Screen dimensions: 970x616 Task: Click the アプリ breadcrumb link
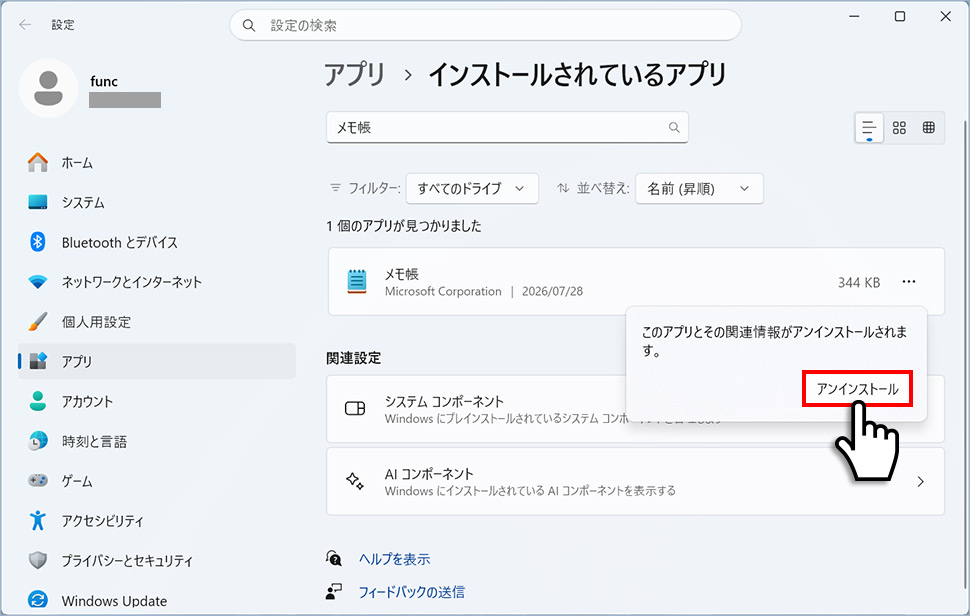click(x=355, y=75)
